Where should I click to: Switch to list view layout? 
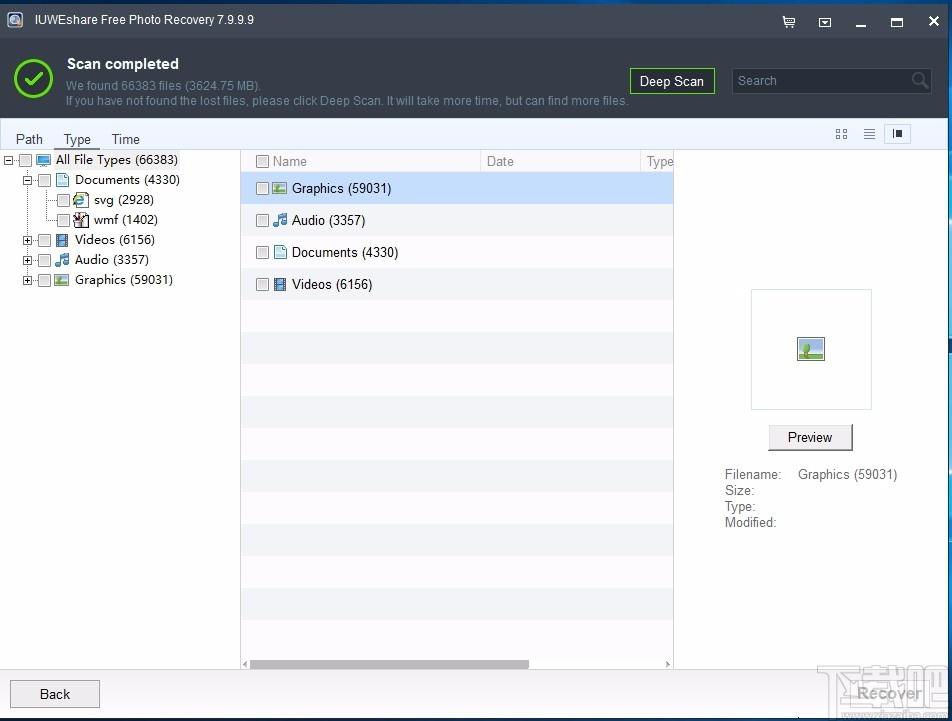tap(869, 134)
